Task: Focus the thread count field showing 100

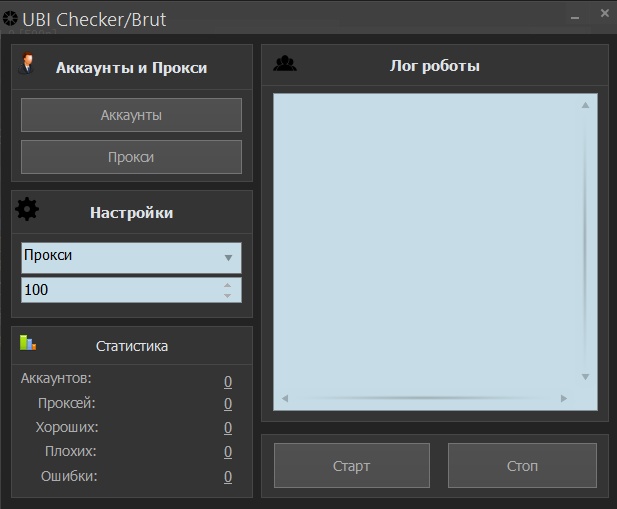Action: pyautogui.click(x=131, y=290)
